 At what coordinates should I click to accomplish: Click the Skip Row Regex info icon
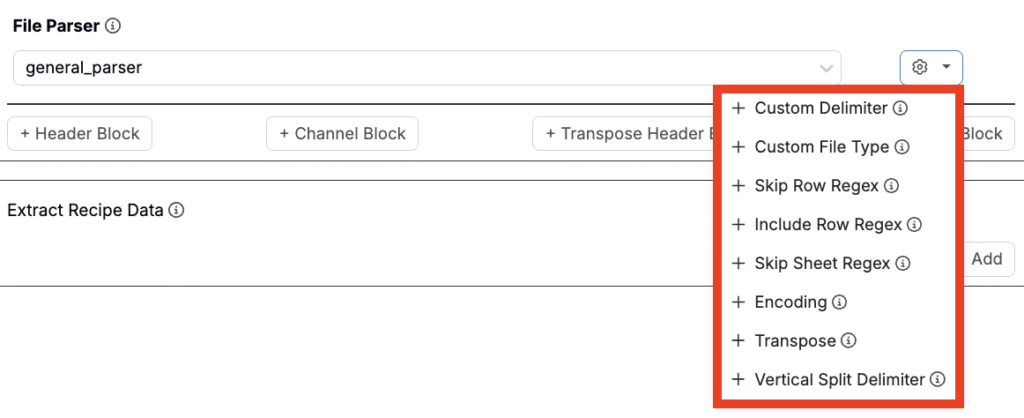892,186
